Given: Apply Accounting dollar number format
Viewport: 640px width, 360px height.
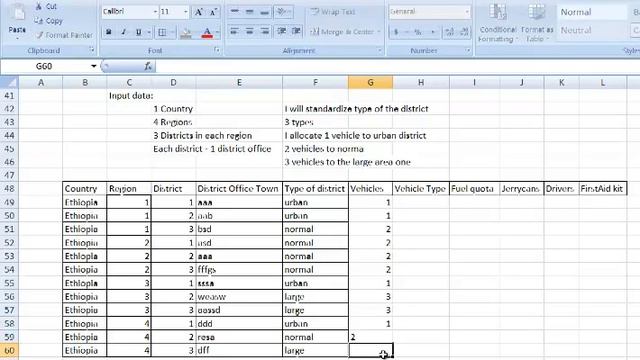Looking at the screenshot, I should [396, 31].
